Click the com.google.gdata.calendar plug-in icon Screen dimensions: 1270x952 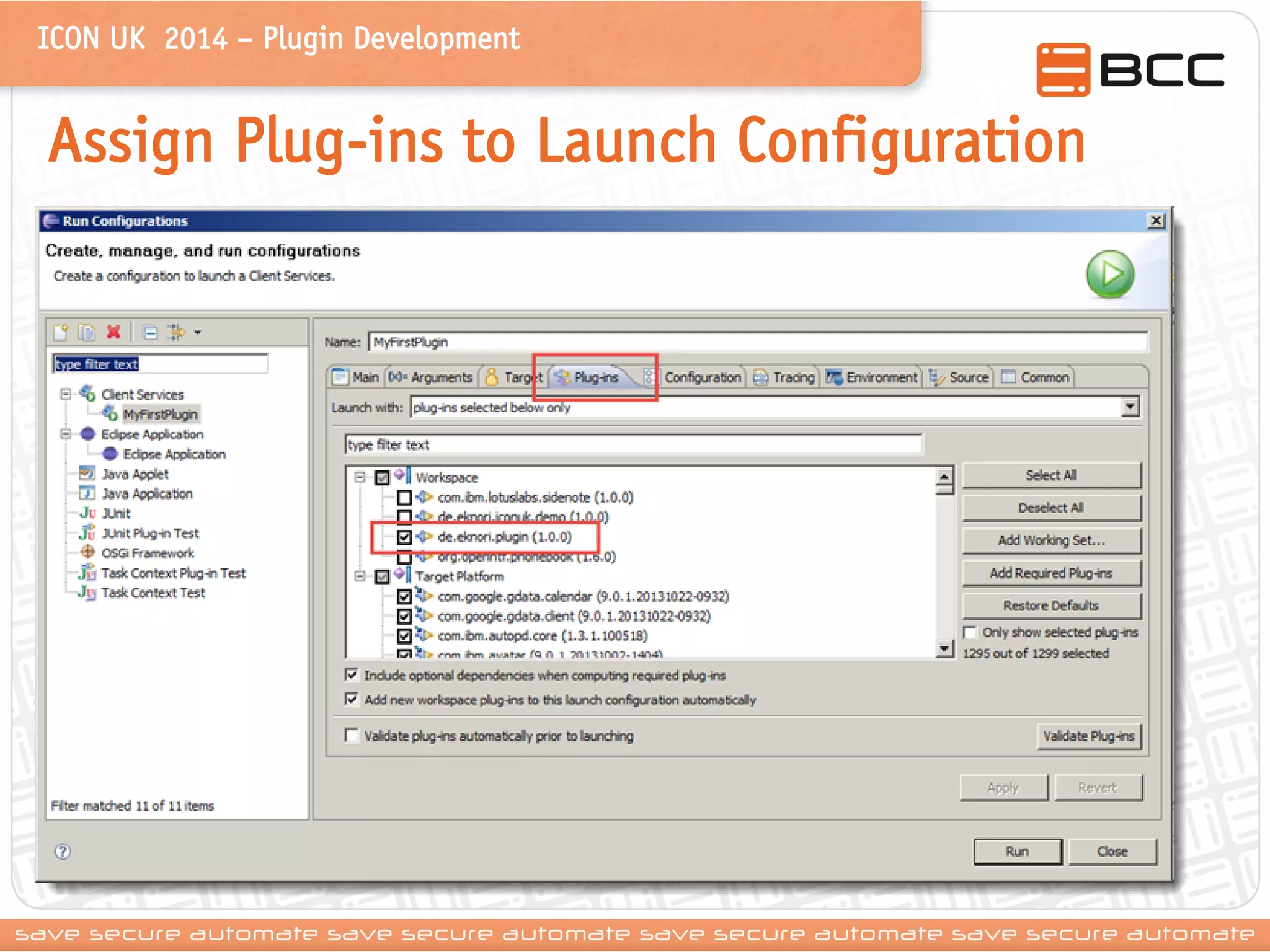pos(424,596)
